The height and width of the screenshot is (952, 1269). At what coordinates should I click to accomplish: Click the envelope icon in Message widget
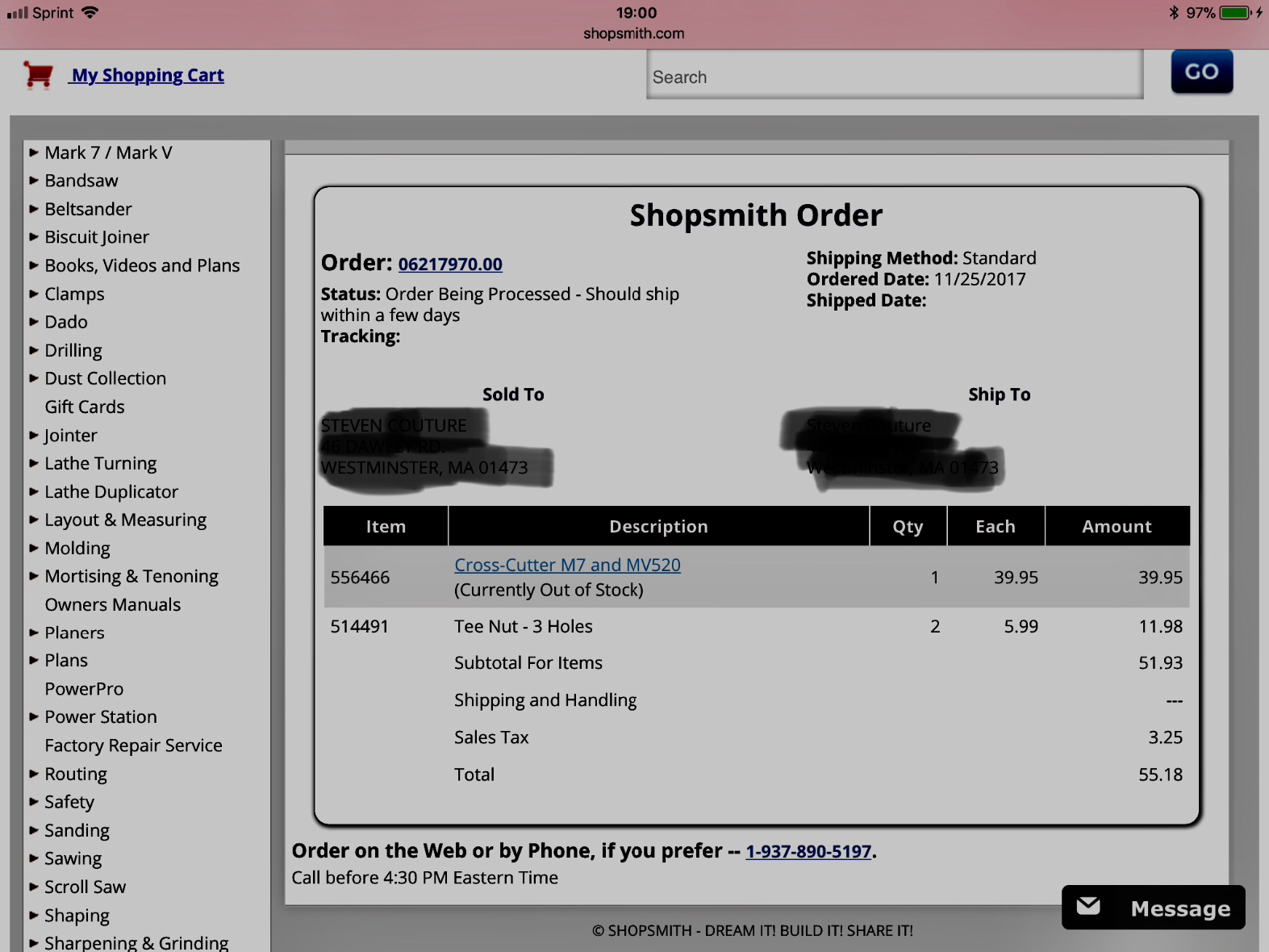tap(1088, 907)
